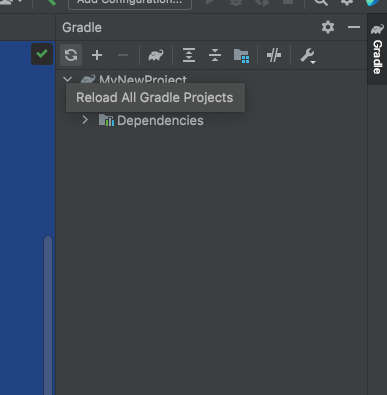Image resolution: width=387 pixels, height=395 pixels.
Task: Open Gradle panel gear options
Action: (x=328, y=27)
